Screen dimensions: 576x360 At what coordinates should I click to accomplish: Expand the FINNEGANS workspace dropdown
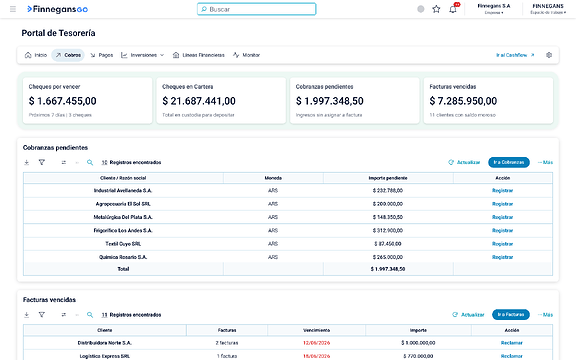tap(548, 9)
